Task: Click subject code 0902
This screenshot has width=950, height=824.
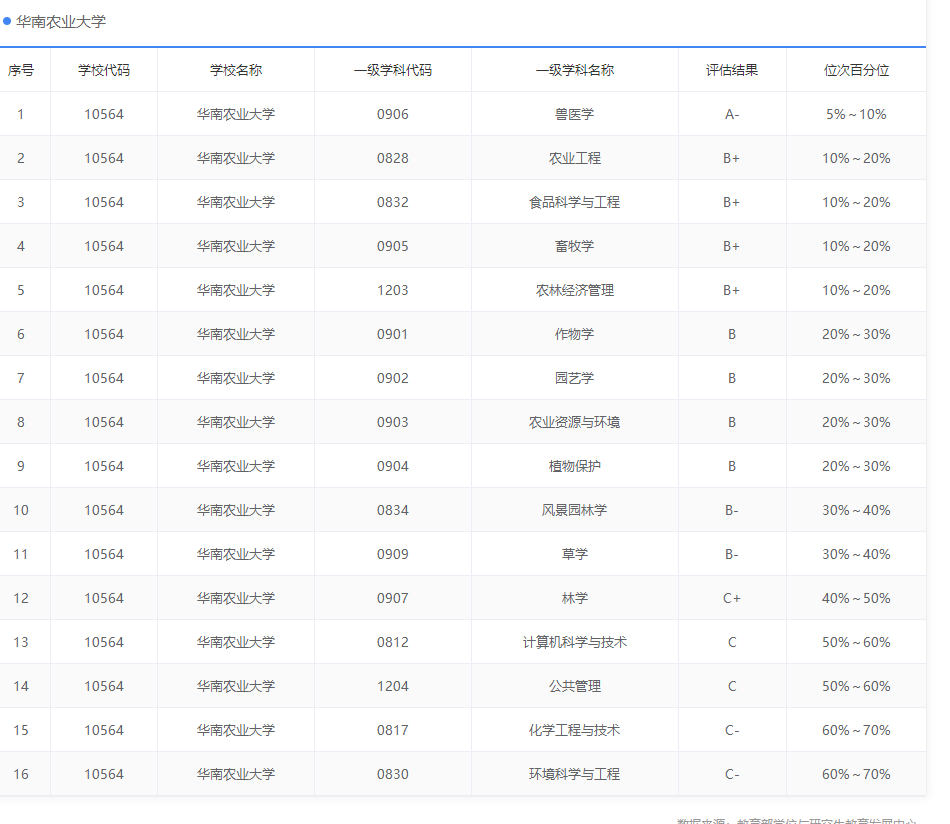Action: pyautogui.click(x=393, y=379)
